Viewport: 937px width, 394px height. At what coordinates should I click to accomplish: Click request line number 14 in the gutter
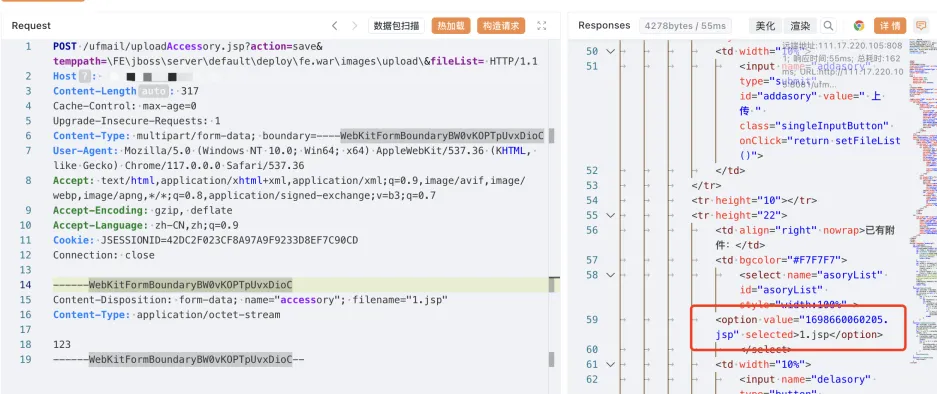coord(25,285)
